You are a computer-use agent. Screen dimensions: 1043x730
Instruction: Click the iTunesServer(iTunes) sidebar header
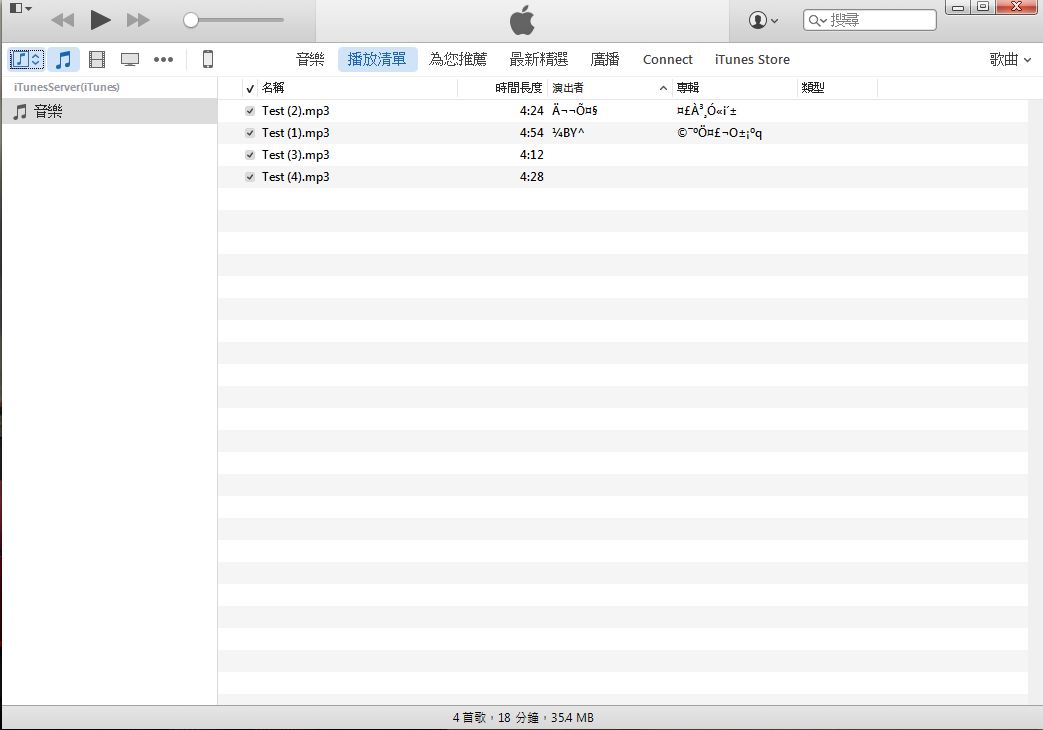pyautogui.click(x=67, y=87)
